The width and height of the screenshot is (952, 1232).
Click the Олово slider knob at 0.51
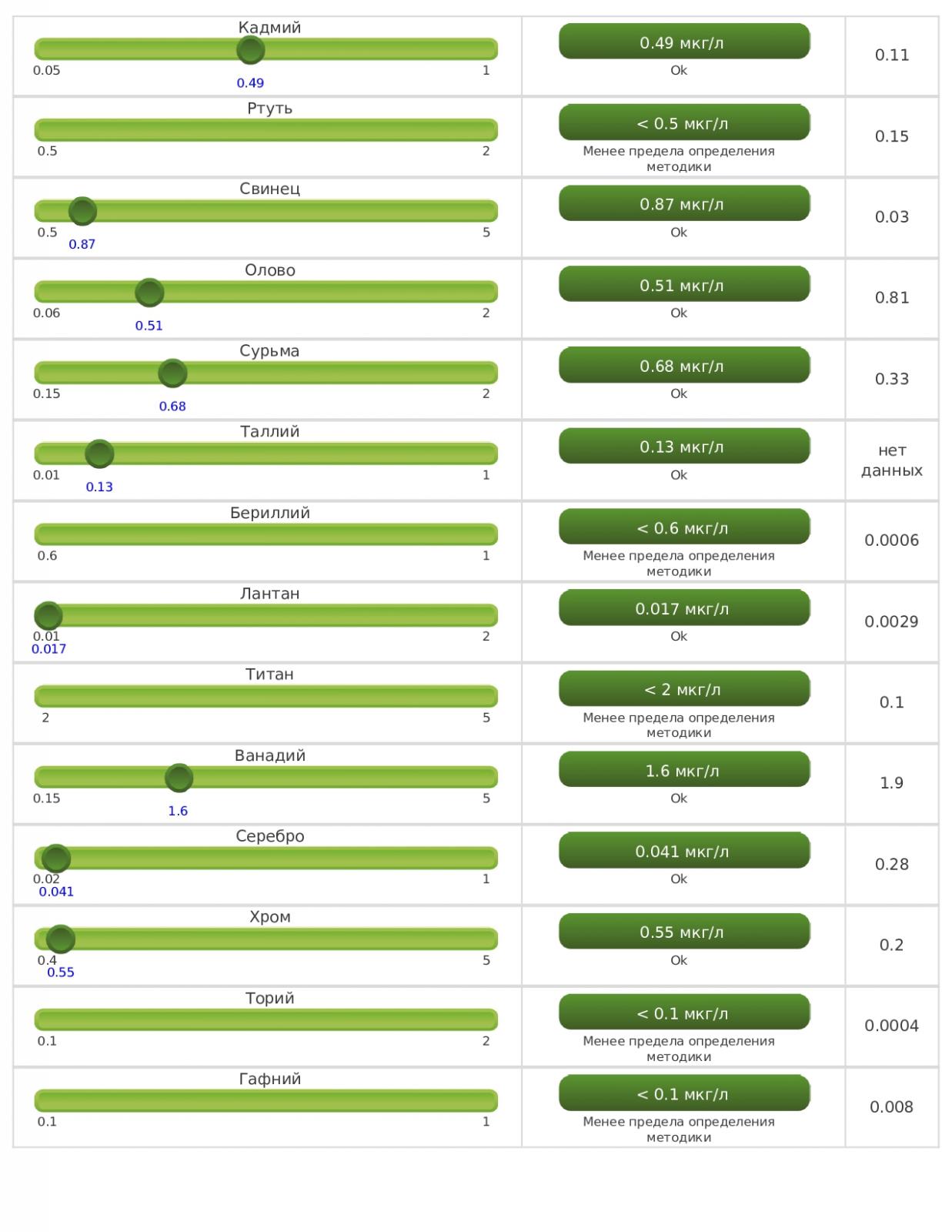click(149, 293)
